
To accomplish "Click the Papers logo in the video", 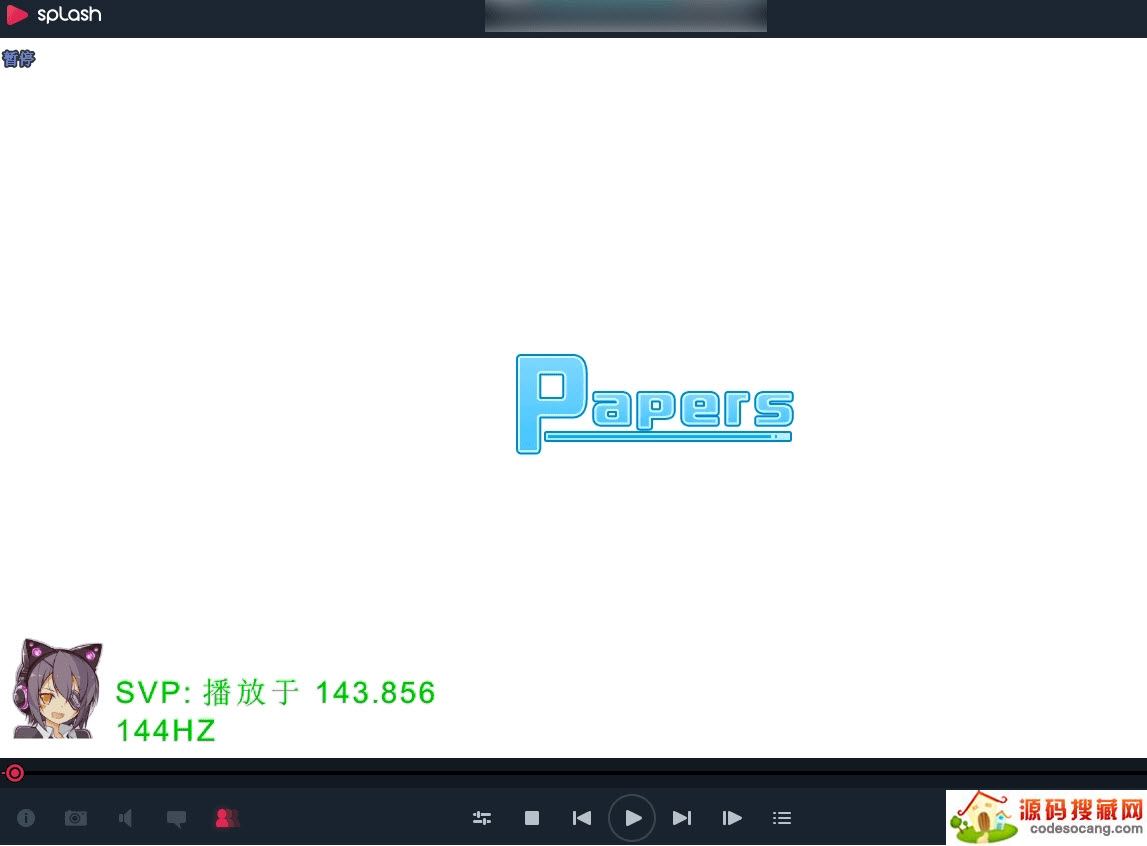I will pyautogui.click(x=655, y=404).
